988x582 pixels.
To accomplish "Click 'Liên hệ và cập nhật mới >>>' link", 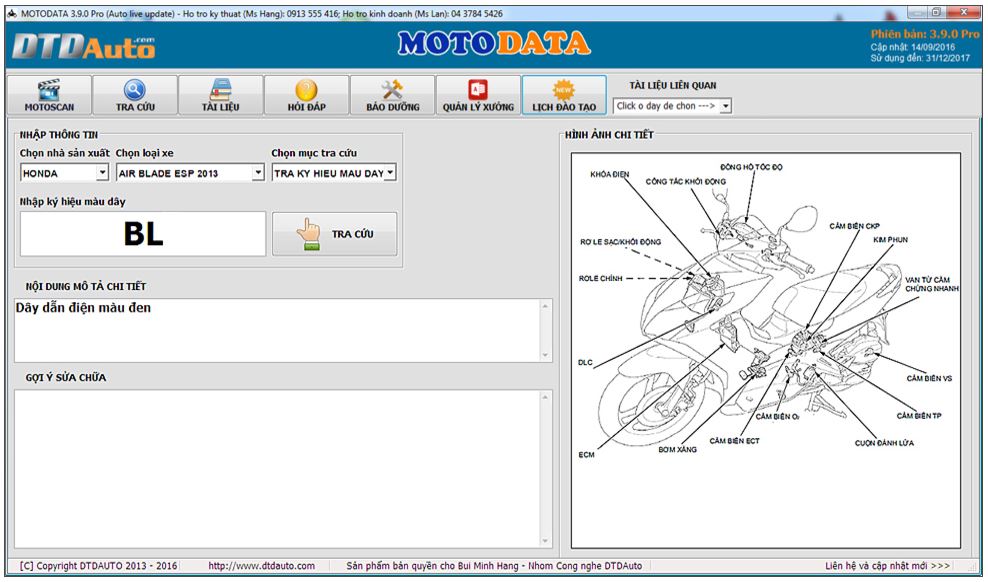I will (x=887, y=566).
